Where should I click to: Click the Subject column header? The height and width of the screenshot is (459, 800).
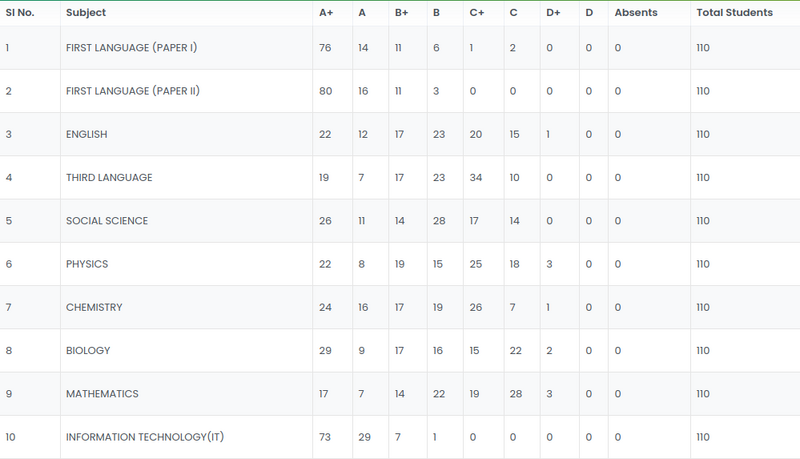[x=86, y=13]
